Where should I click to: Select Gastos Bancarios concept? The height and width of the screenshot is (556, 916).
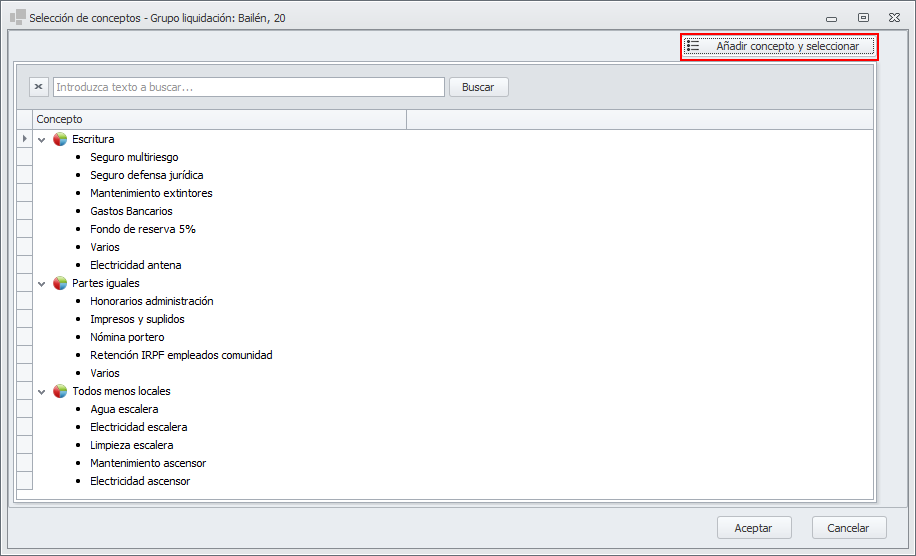(x=131, y=211)
